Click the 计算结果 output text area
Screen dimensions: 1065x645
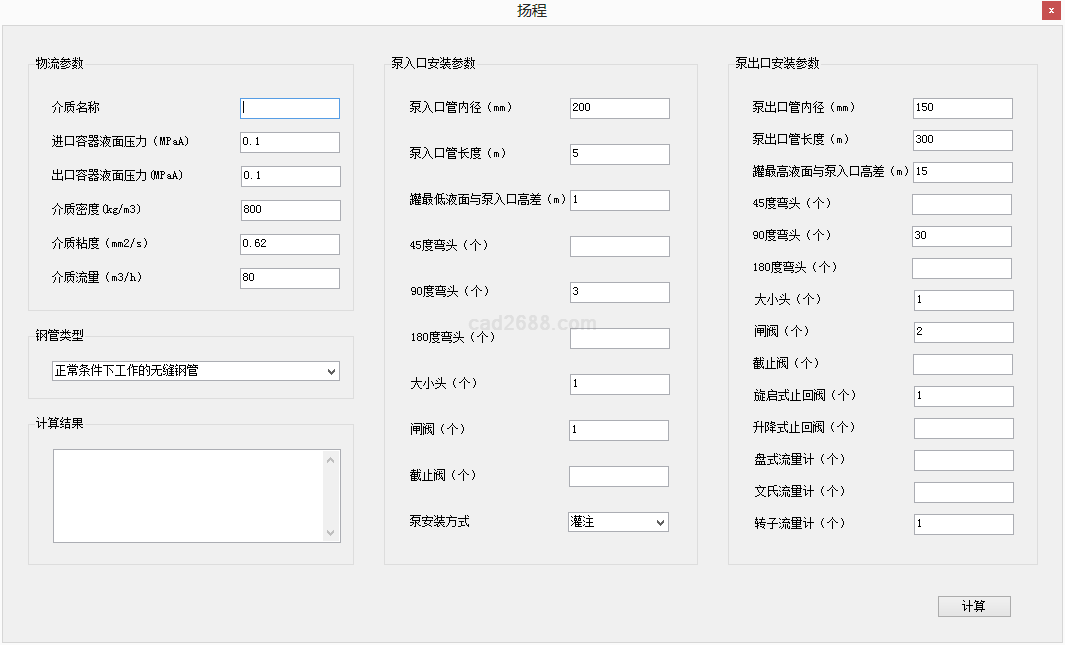pos(188,495)
